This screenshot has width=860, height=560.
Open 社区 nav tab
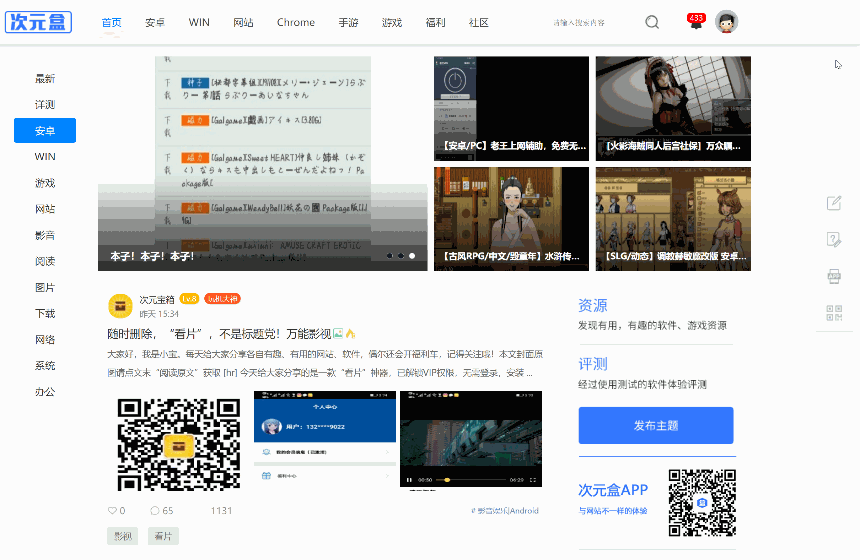[x=479, y=22]
